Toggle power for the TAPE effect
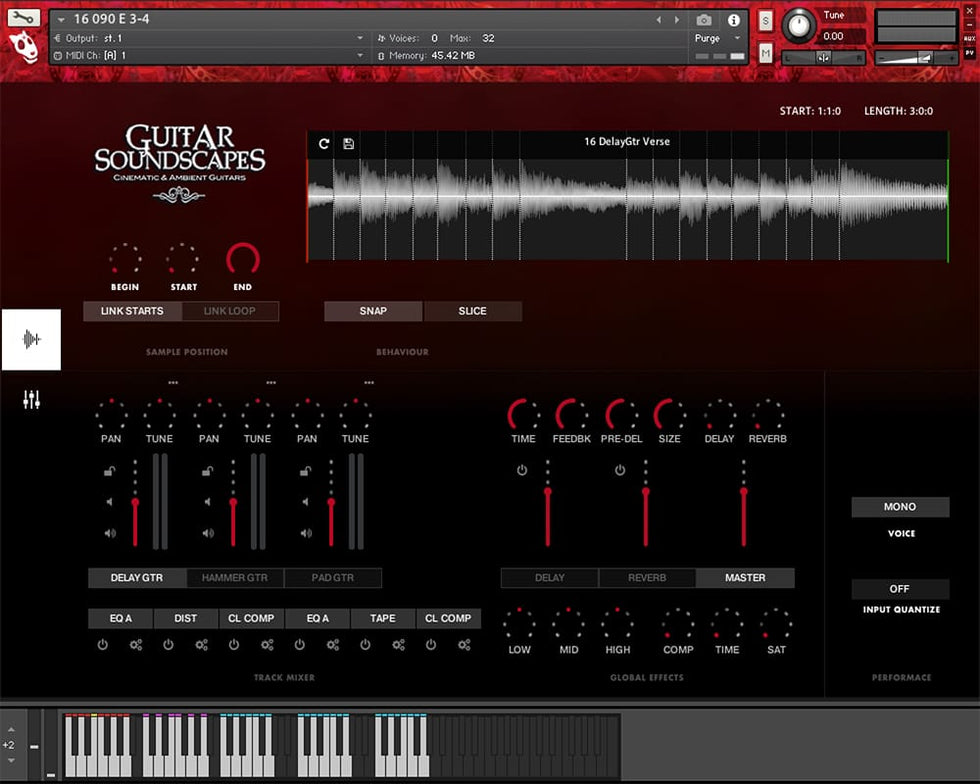The height and width of the screenshot is (784, 980). tap(365, 645)
